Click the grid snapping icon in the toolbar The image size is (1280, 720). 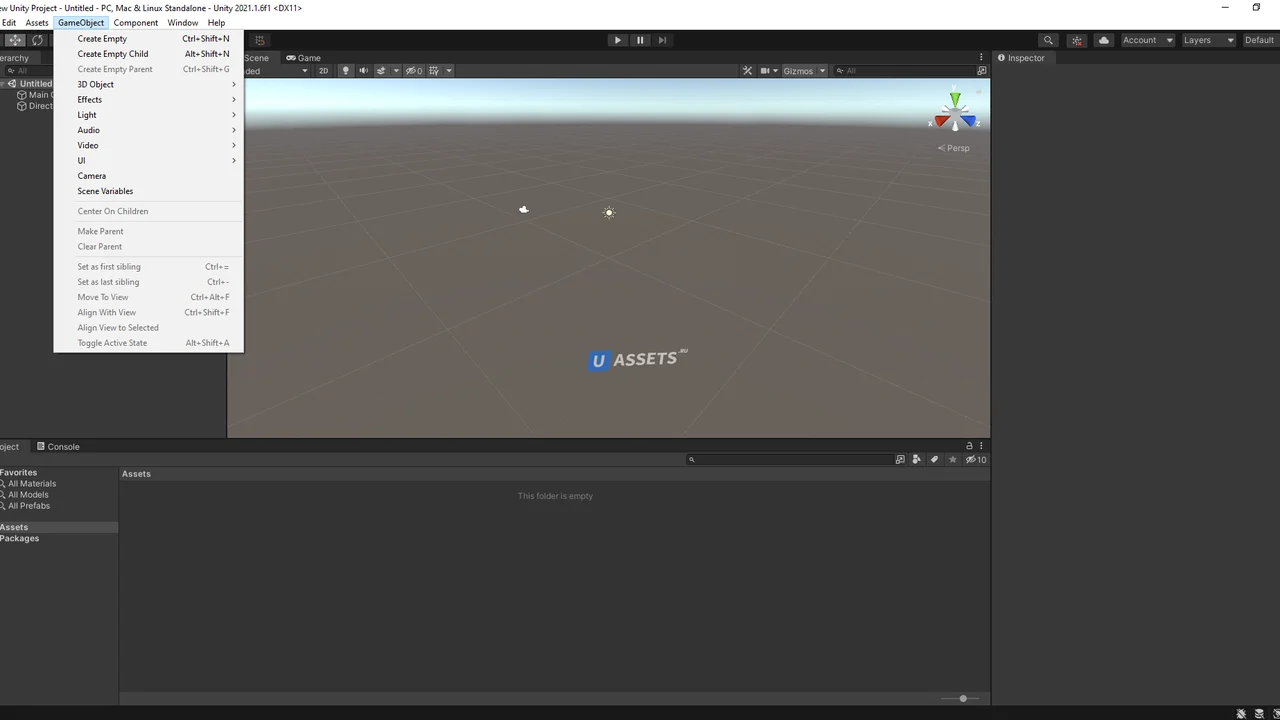click(260, 40)
